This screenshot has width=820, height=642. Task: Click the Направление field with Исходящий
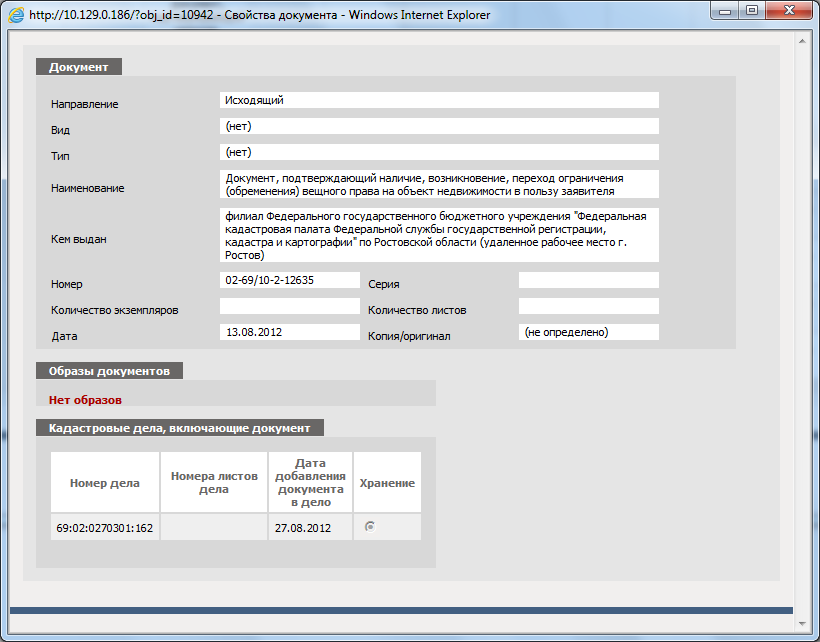coord(439,100)
